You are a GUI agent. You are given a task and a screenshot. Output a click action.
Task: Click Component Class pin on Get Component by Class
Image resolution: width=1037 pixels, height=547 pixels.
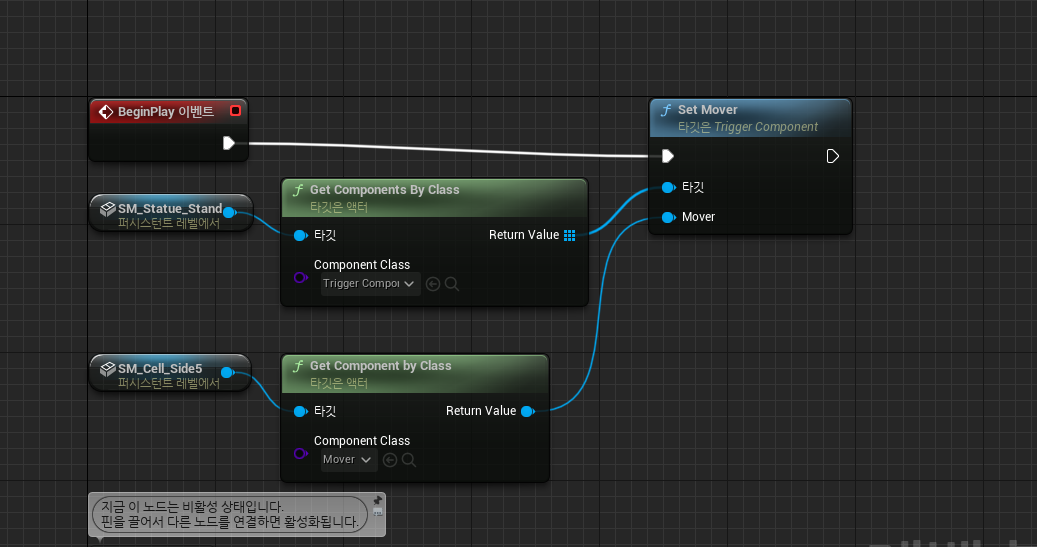click(x=300, y=454)
